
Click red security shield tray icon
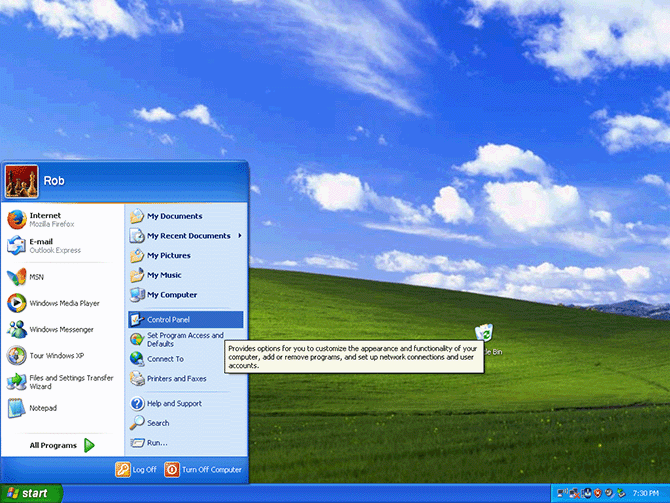click(598, 493)
